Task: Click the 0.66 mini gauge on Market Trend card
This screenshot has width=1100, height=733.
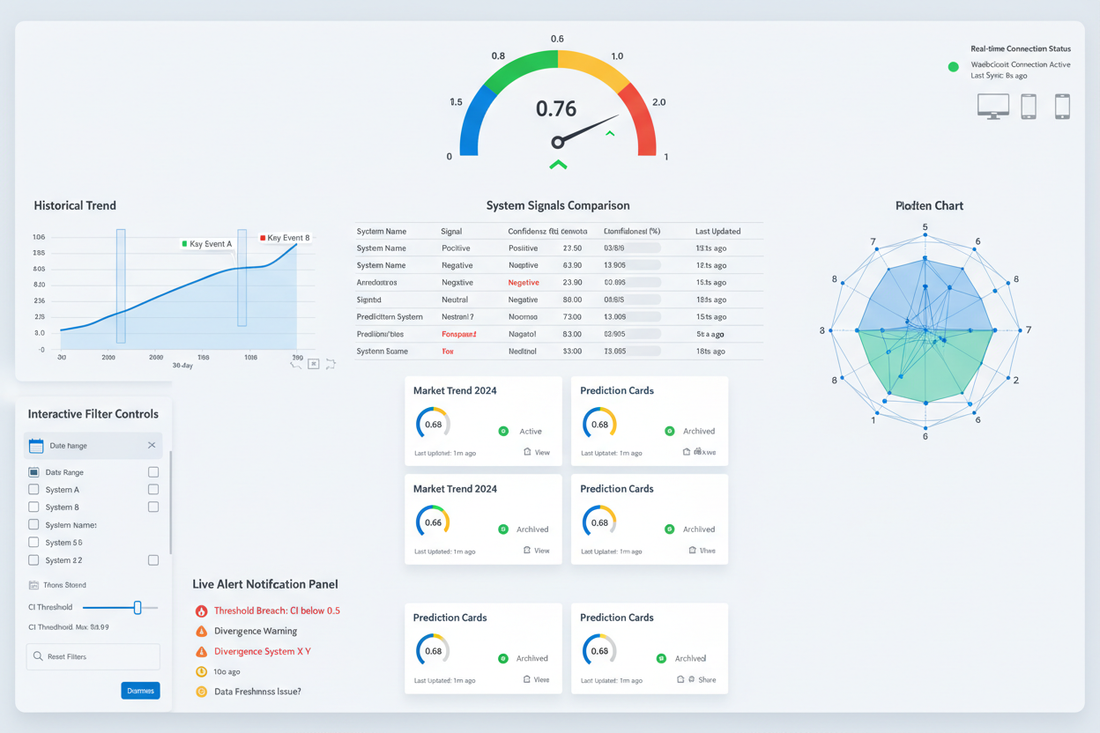Action: pyautogui.click(x=433, y=522)
